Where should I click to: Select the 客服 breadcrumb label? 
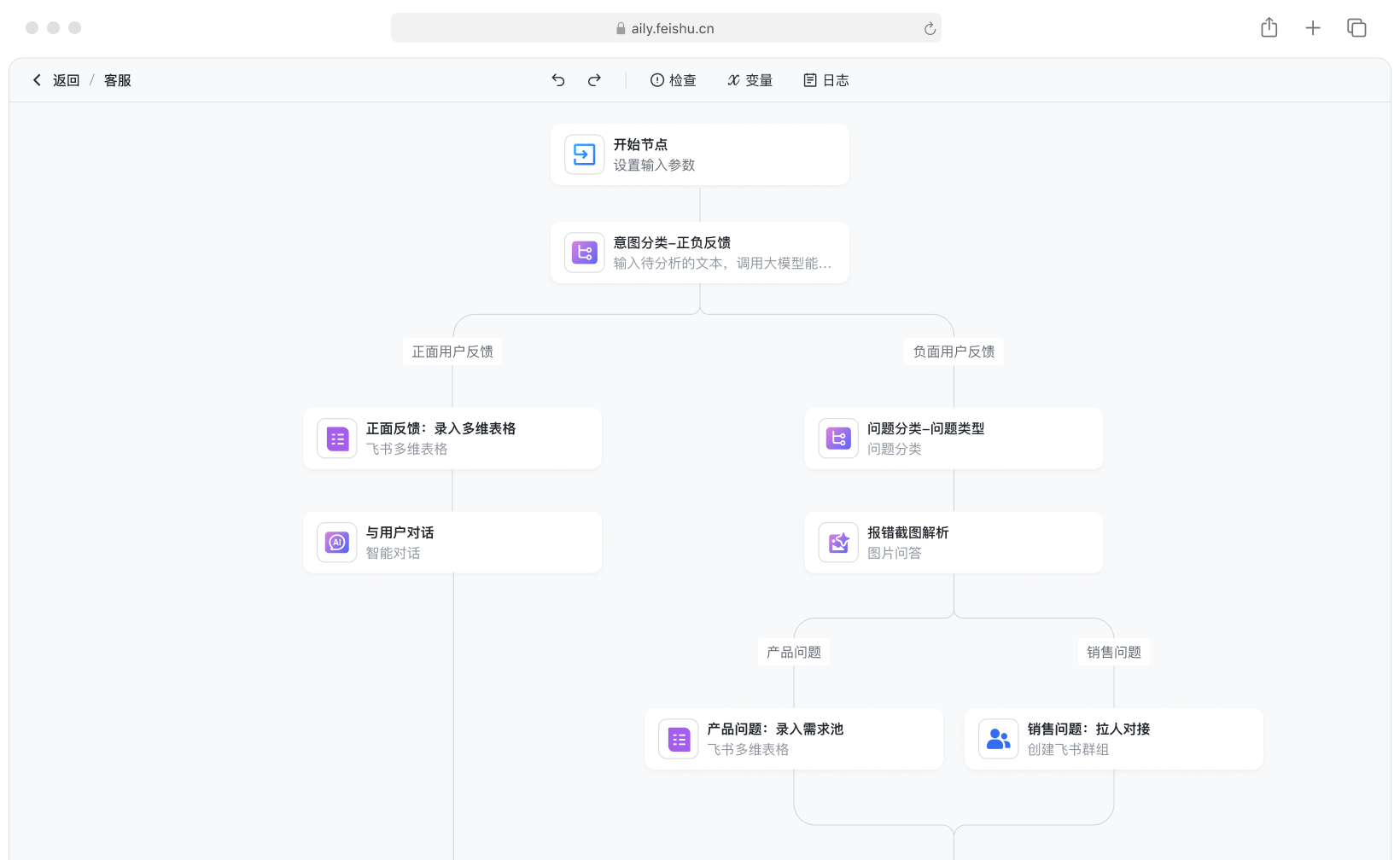pyautogui.click(x=116, y=79)
